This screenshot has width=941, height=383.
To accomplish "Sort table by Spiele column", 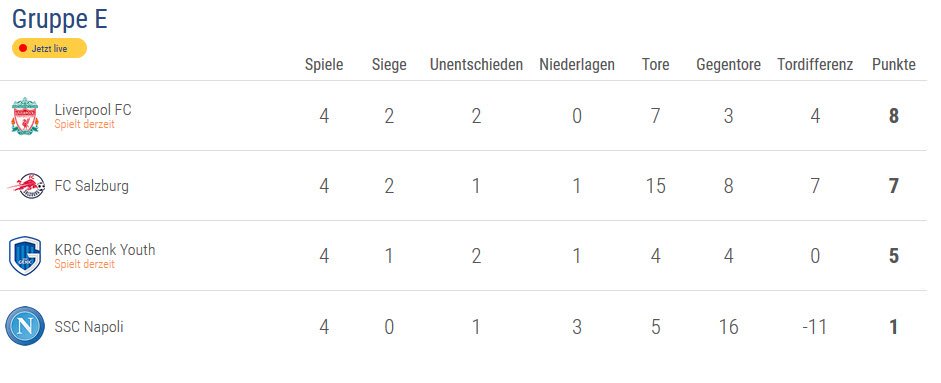I will tap(324, 65).
